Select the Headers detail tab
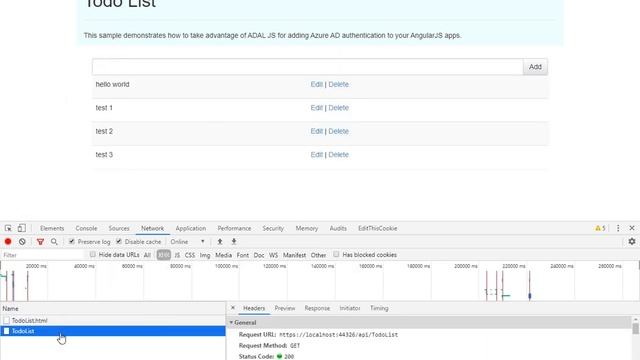The image size is (640, 360). tap(254, 308)
